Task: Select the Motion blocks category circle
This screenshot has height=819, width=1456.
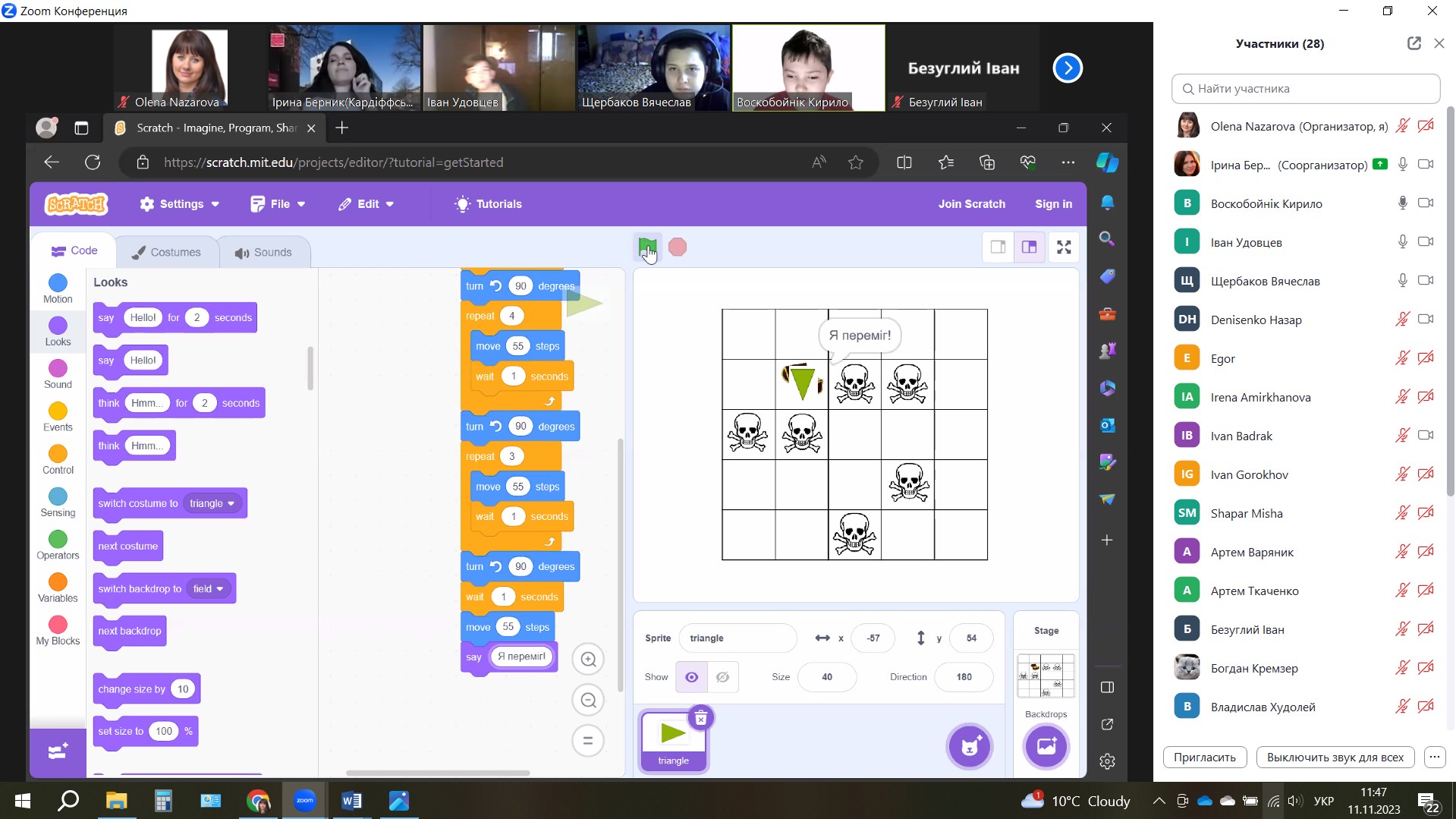Action: pyautogui.click(x=58, y=283)
